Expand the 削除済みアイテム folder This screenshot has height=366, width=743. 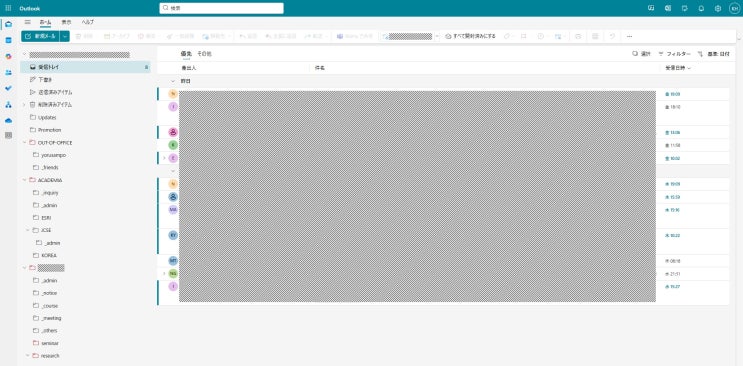click(24, 105)
